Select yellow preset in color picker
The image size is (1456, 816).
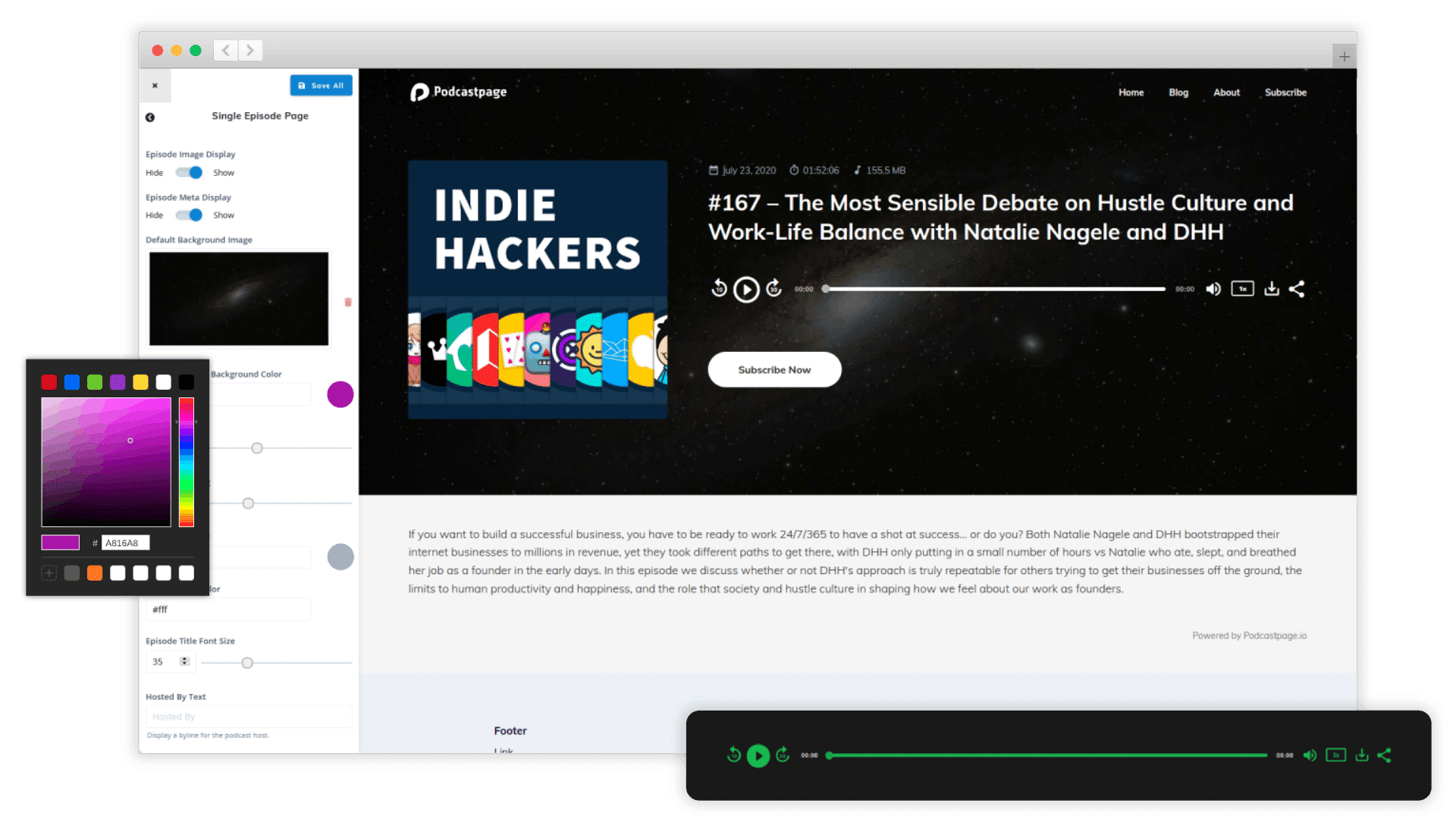(140, 382)
